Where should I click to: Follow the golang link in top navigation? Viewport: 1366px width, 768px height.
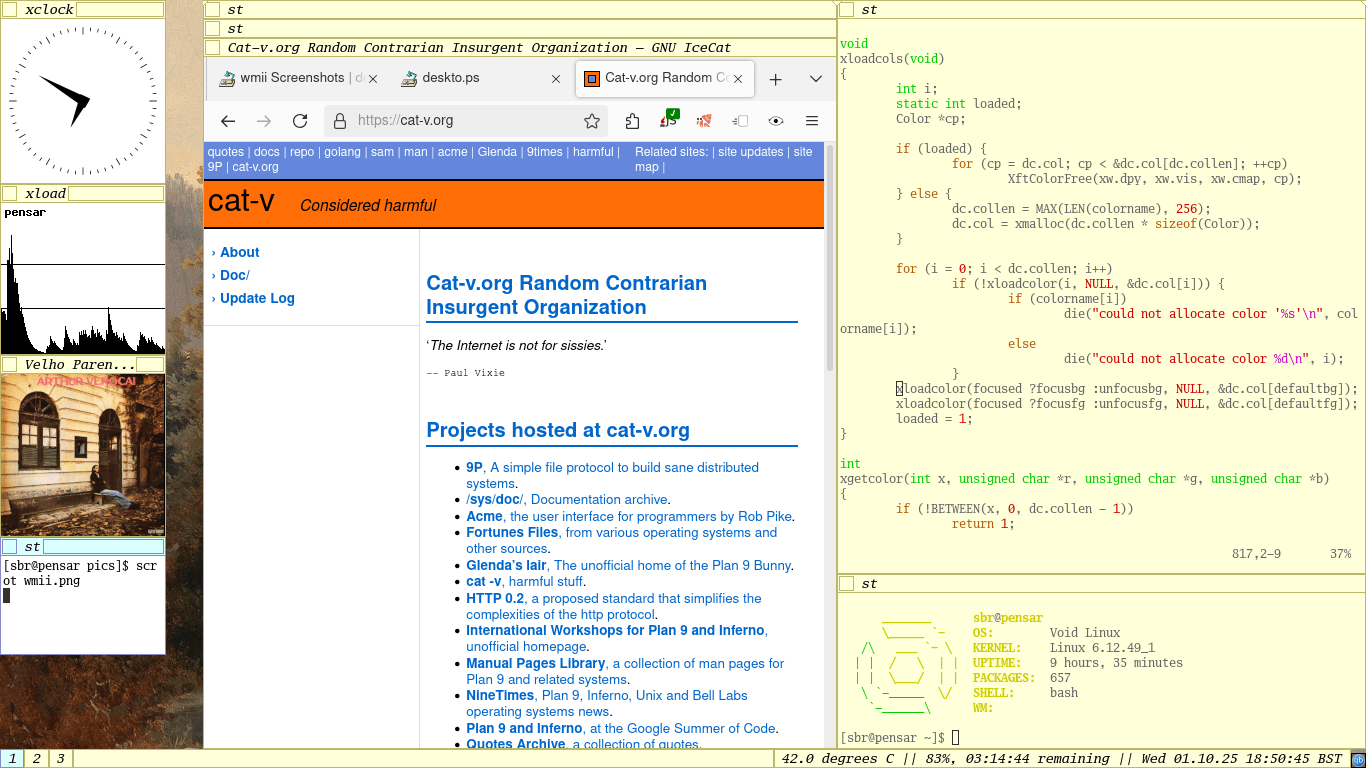click(x=342, y=152)
